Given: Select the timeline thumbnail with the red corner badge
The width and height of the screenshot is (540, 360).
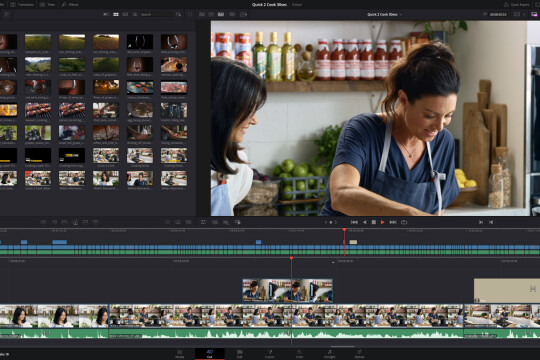Looking at the screenshot, I should point(38,178).
